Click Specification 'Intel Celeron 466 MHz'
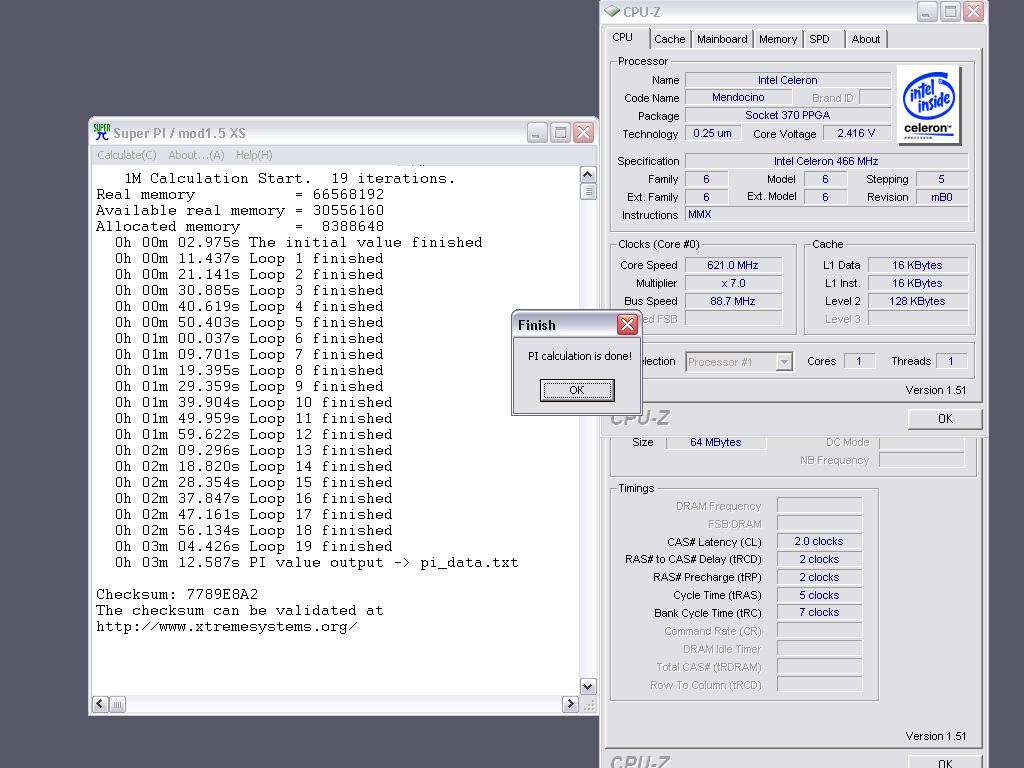 click(x=826, y=161)
